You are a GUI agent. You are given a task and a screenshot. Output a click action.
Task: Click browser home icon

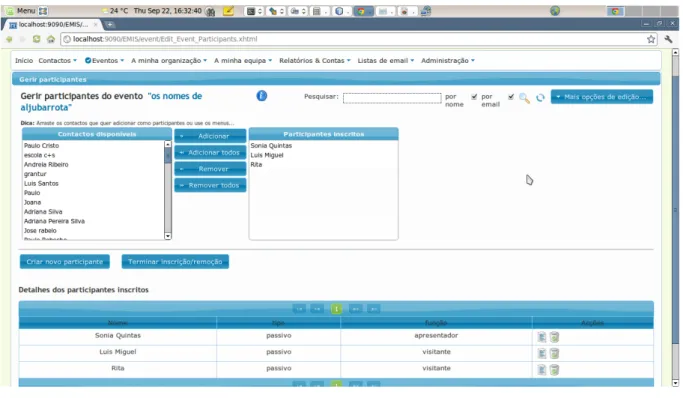tap(51, 39)
